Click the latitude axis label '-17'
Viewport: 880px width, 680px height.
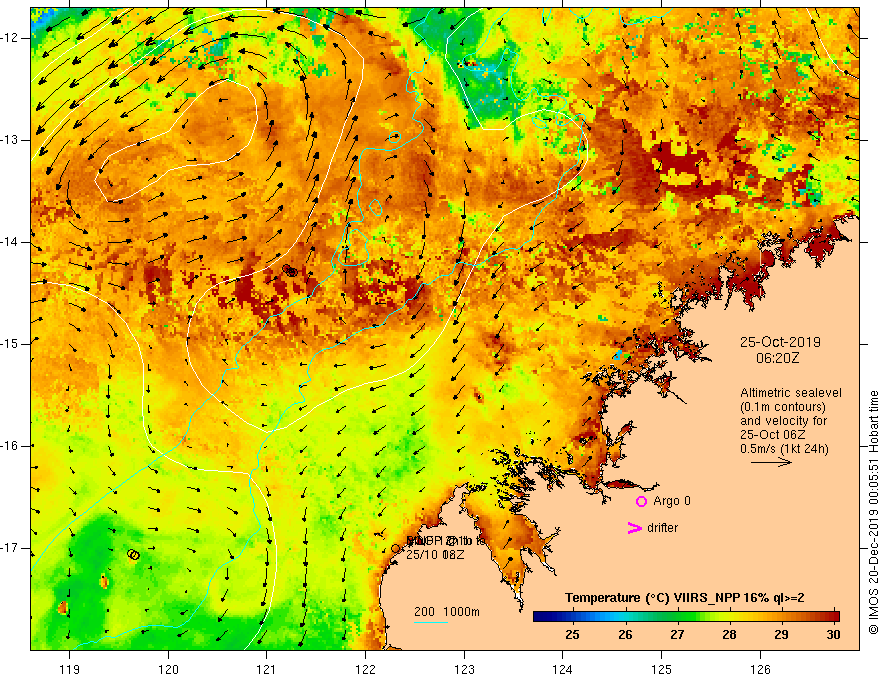pyautogui.click(x=10, y=548)
